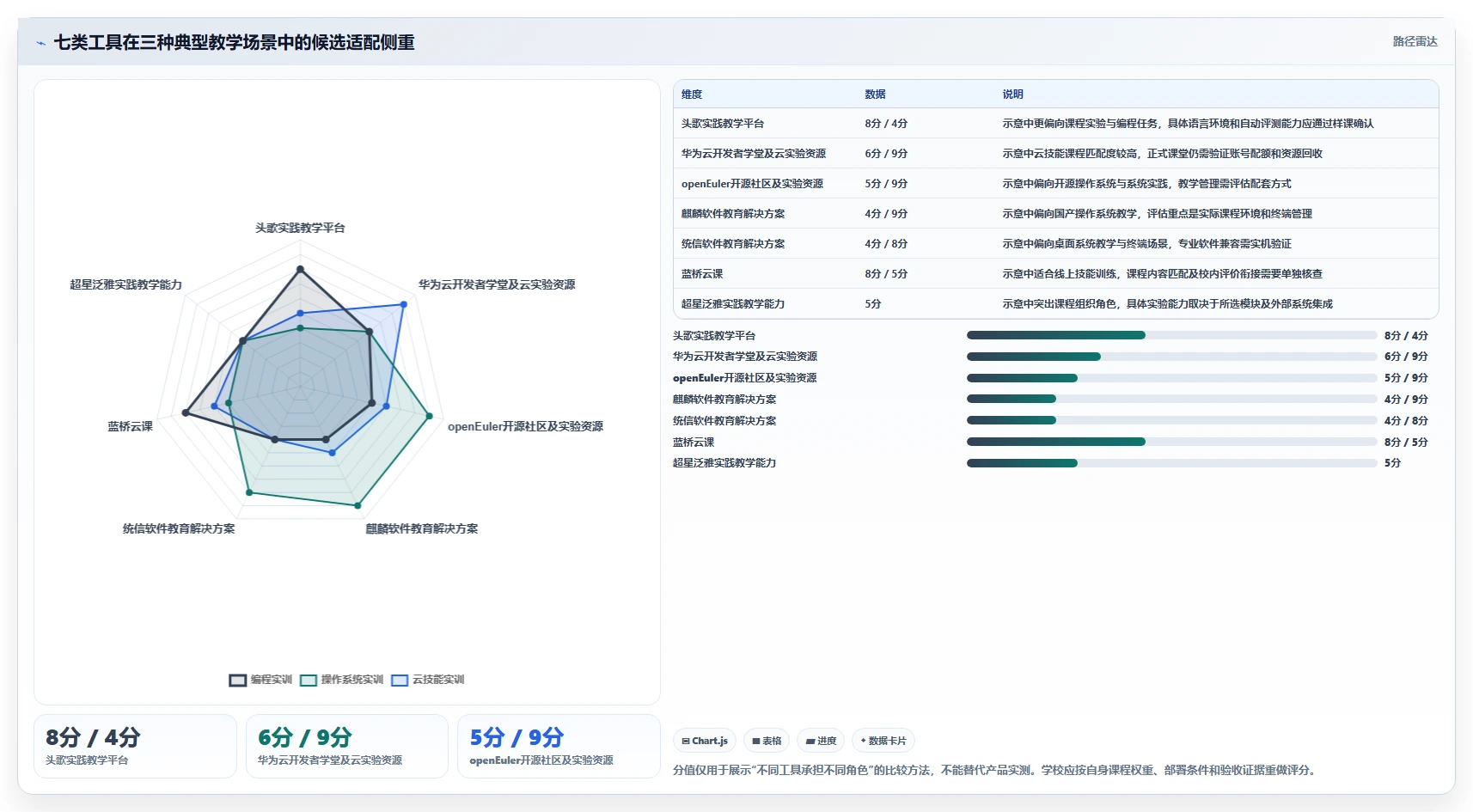Click the 超星泛雅实践教学能力 radar axis label
Screen dimensions: 1473x812
(x=126, y=284)
